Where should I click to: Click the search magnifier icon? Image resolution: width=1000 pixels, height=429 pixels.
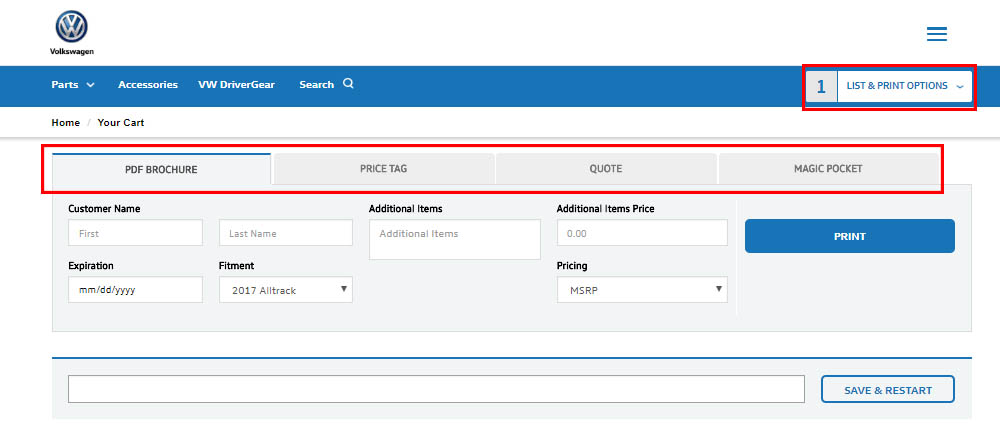tap(348, 84)
